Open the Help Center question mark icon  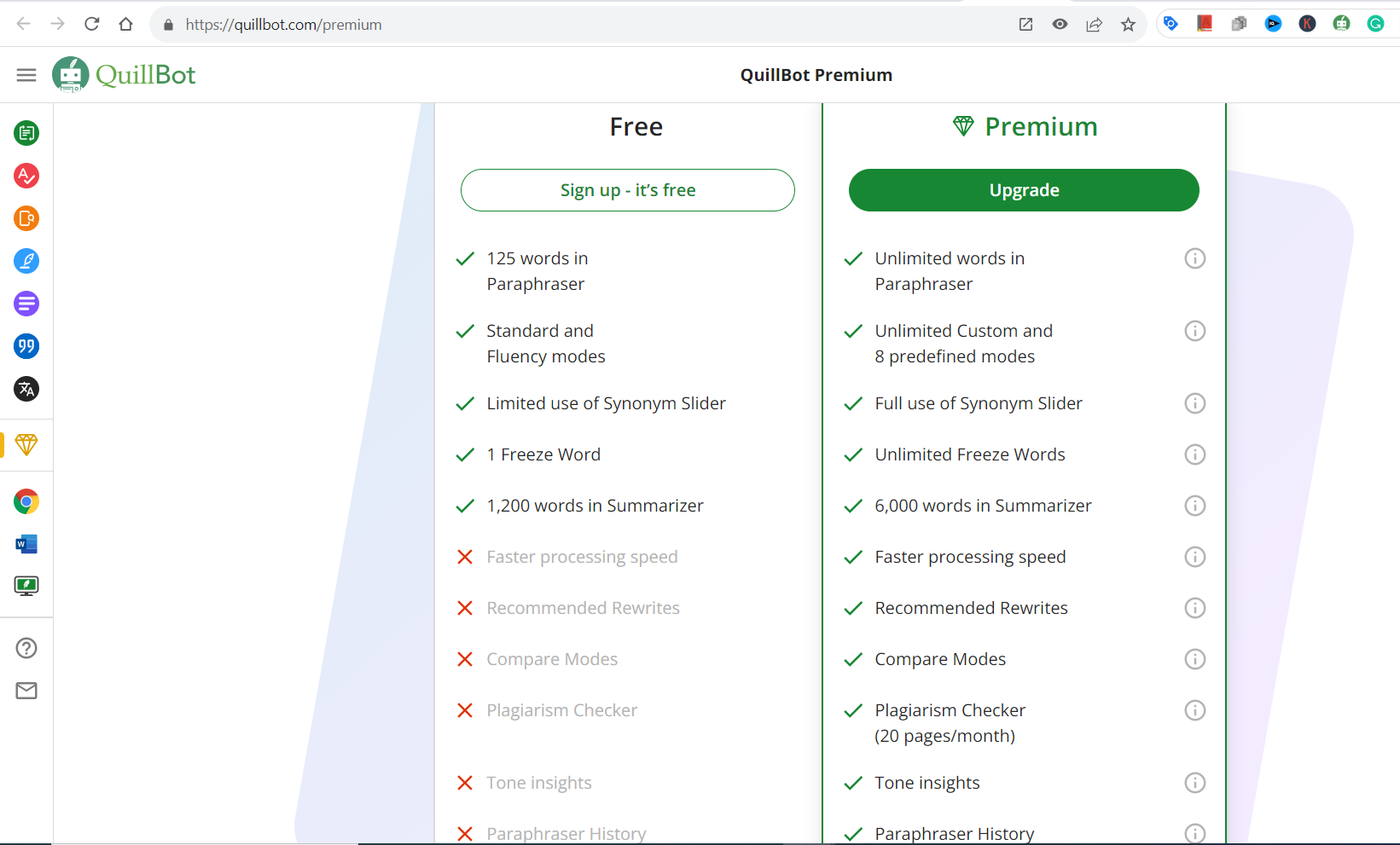tap(26, 648)
